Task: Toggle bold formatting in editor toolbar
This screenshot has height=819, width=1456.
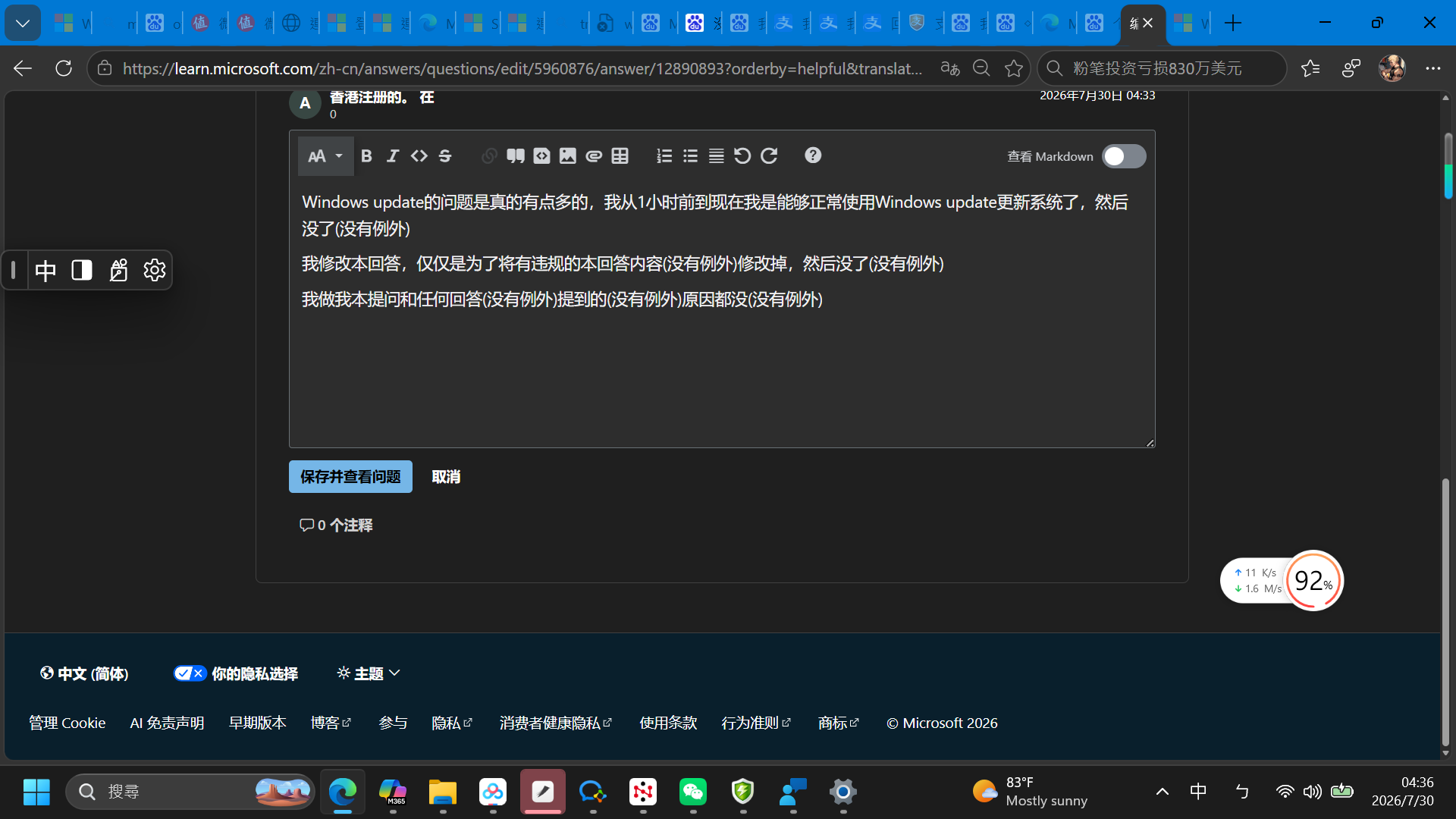Action: pyautogui.click(x=366, y=156)
